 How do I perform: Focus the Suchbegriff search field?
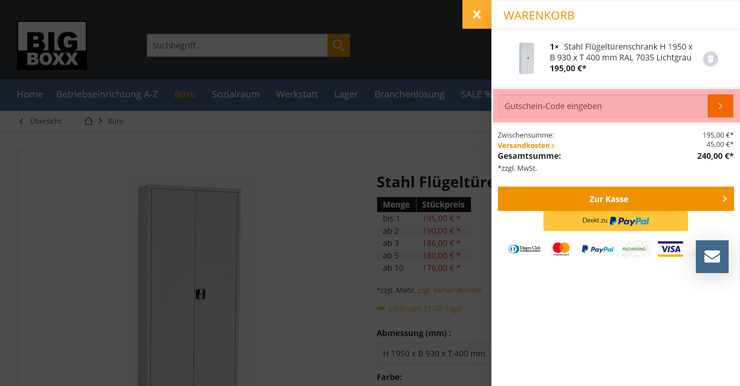[x=237, y=45]
